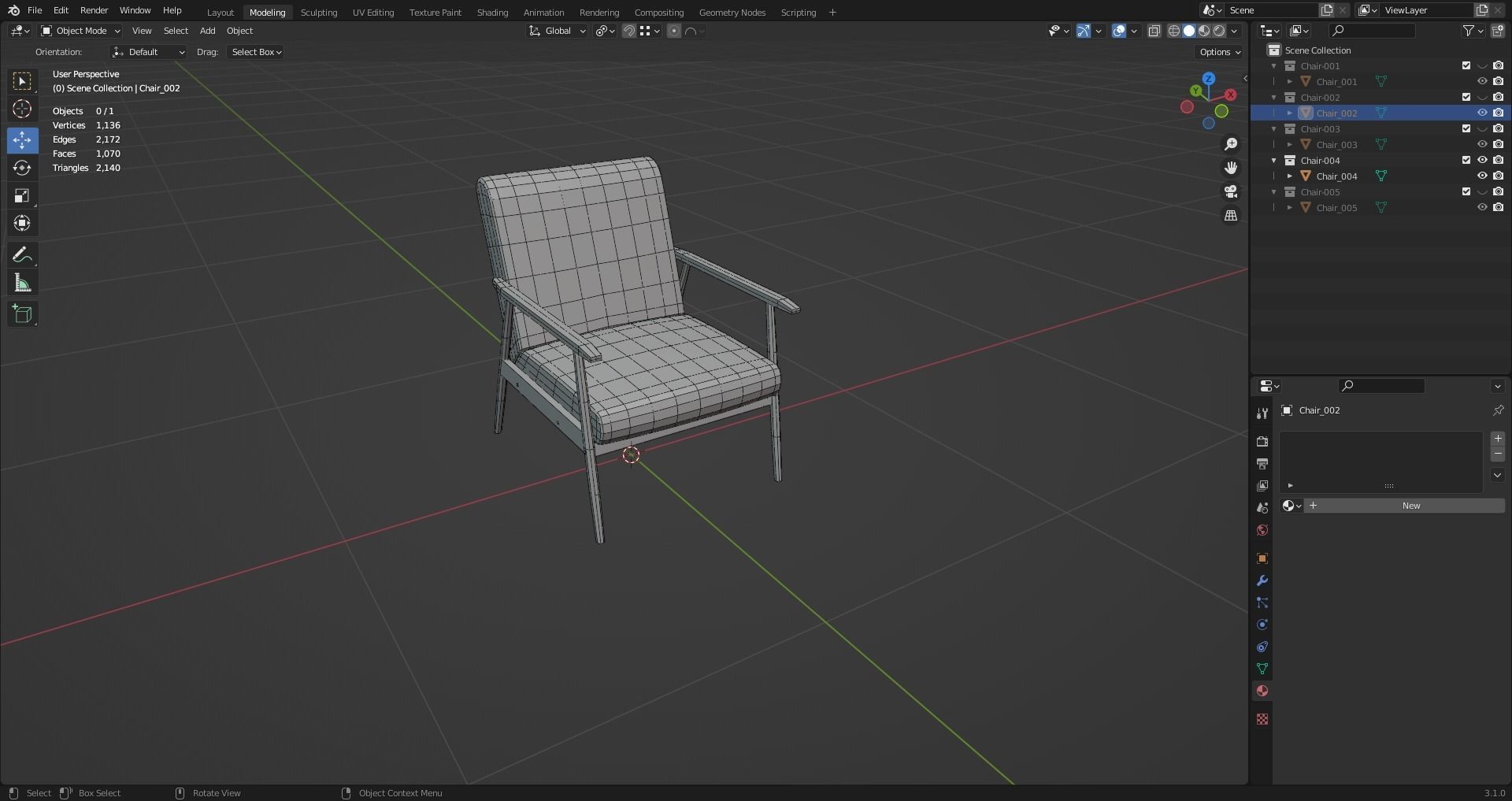Collapse the Chair-004 collection

[x=1274, y=160]
